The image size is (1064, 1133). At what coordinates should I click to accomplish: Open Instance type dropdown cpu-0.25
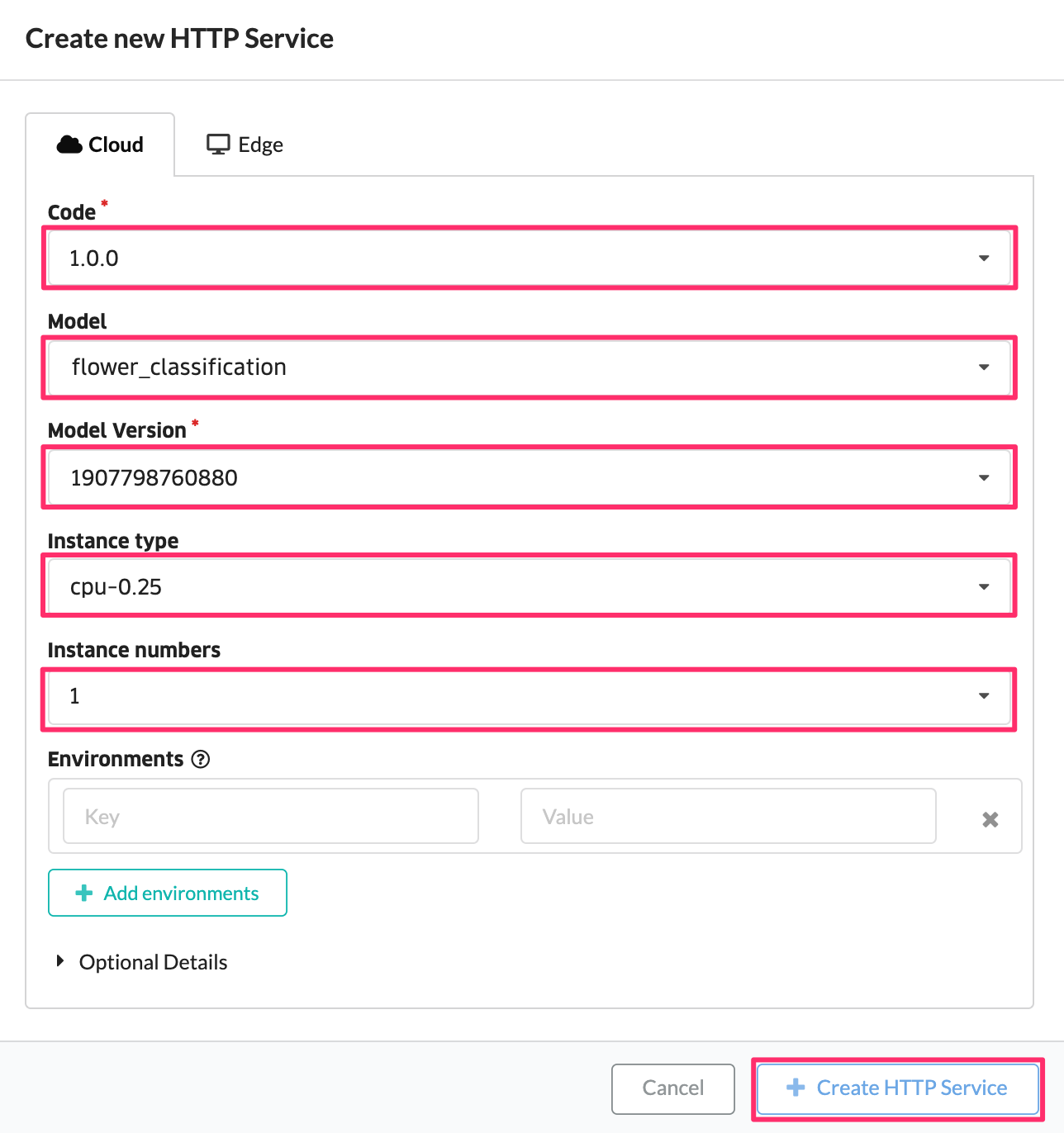530,586
